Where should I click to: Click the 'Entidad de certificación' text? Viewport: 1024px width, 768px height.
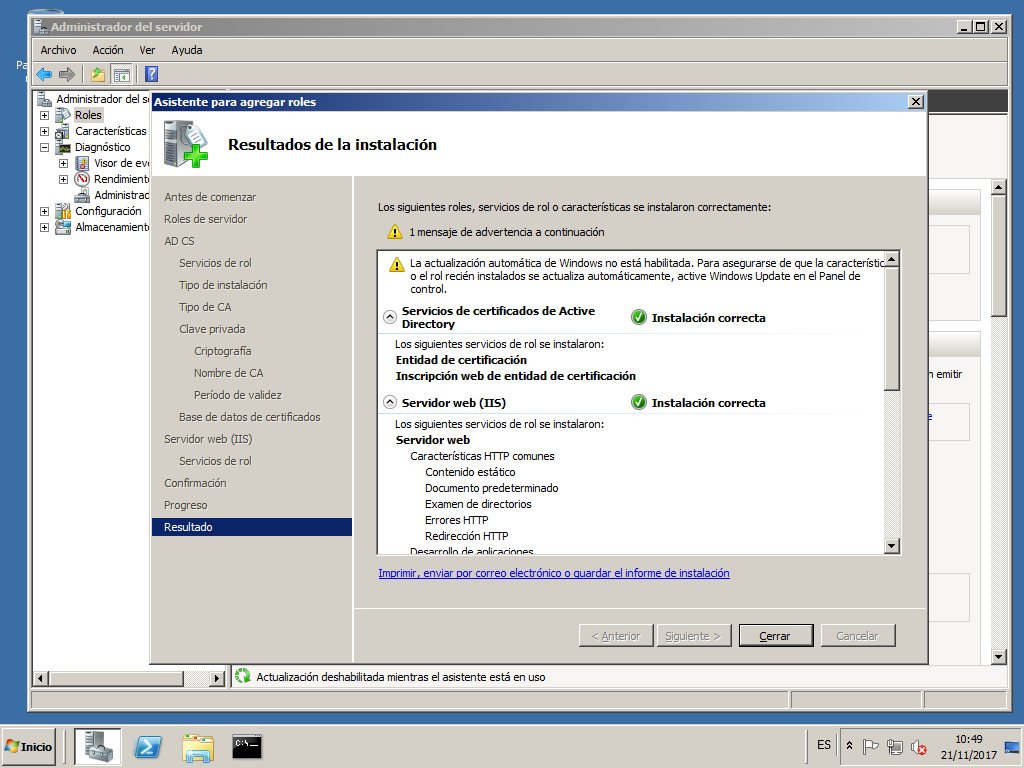pyautogui.click(x=461, y=360)
